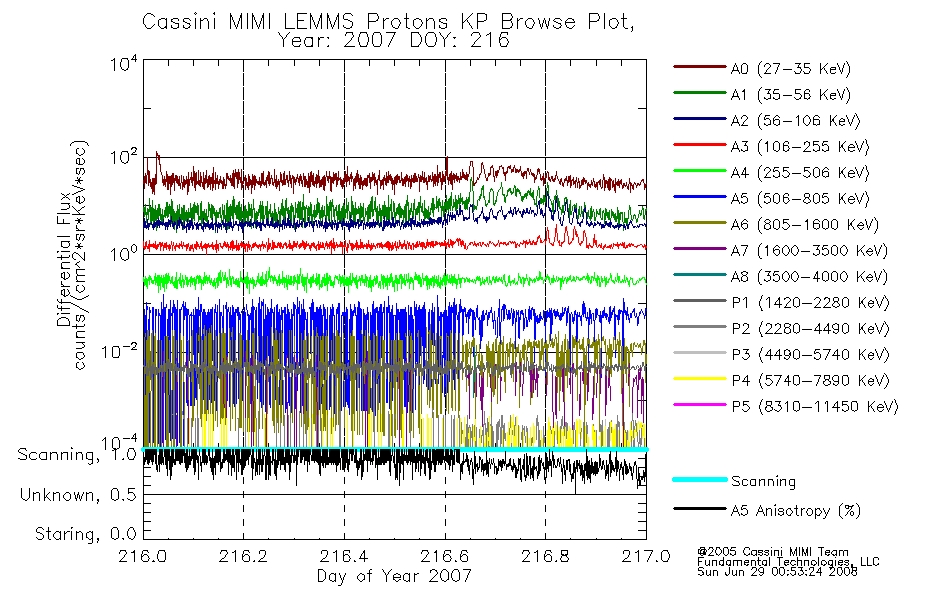Click the Day of Year 2007 axis label
The image size is (950, 600).
pos(394,576)
